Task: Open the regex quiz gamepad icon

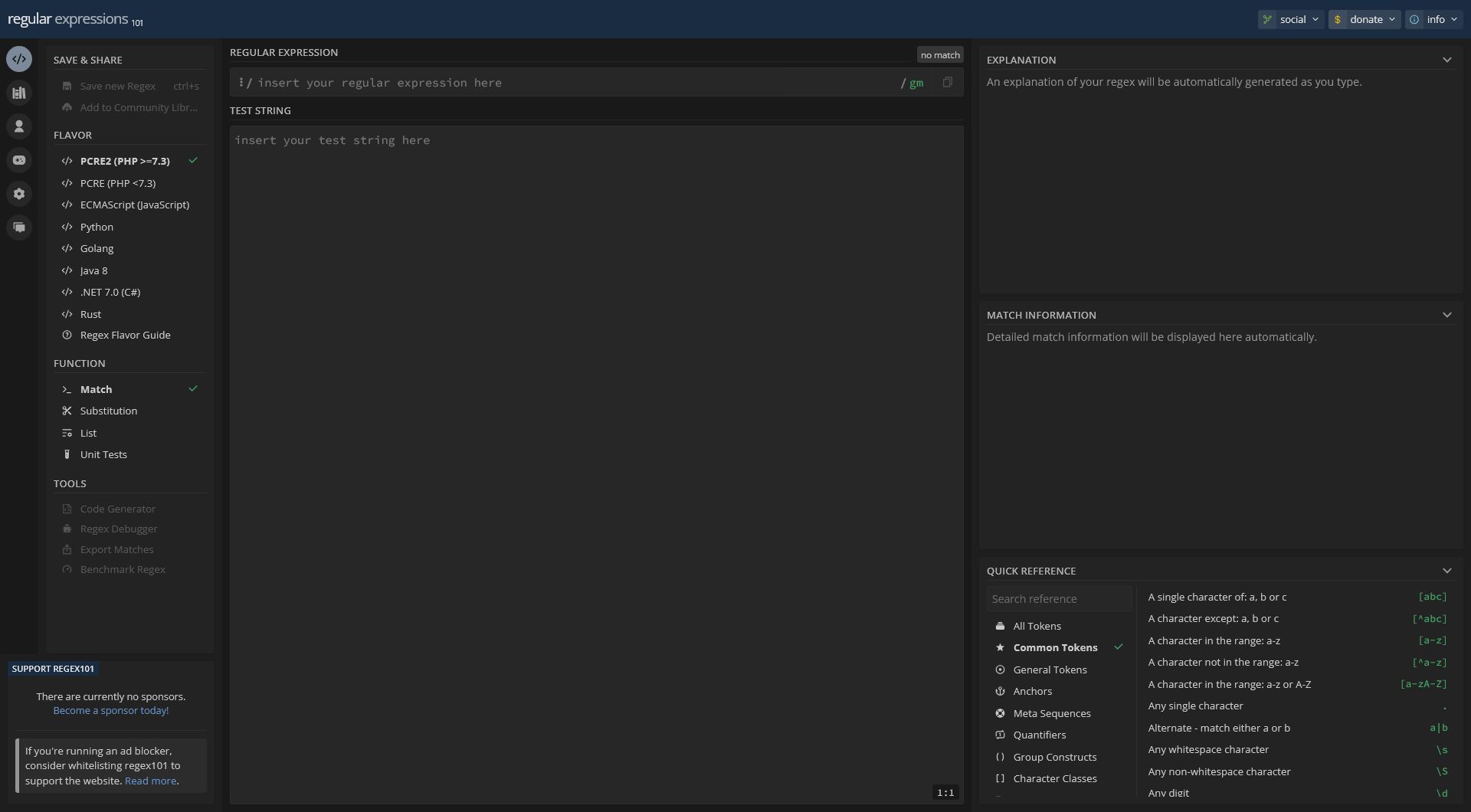Action: (x=19, y=160)
